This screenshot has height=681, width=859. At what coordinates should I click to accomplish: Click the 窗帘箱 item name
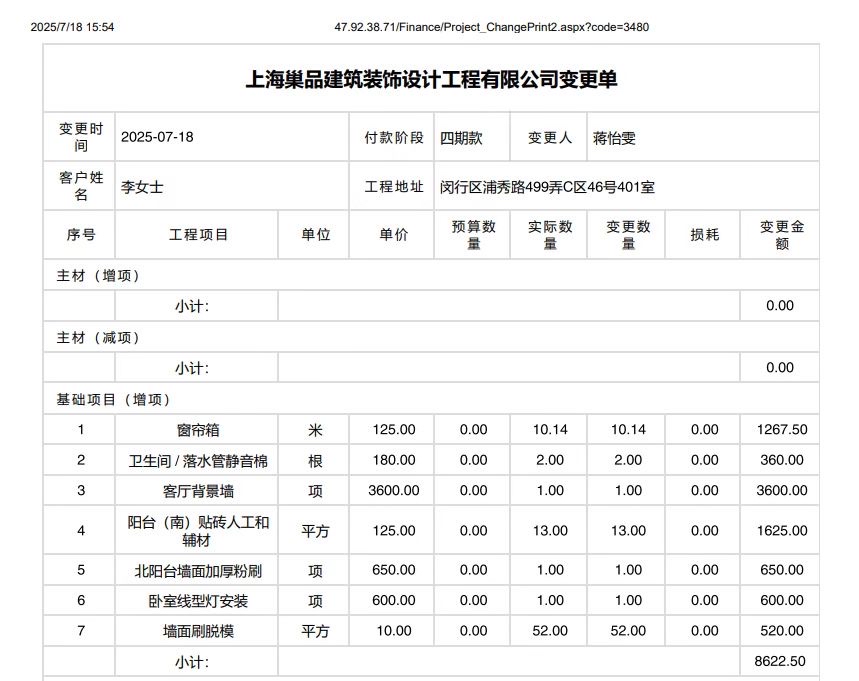pos(198,430)
